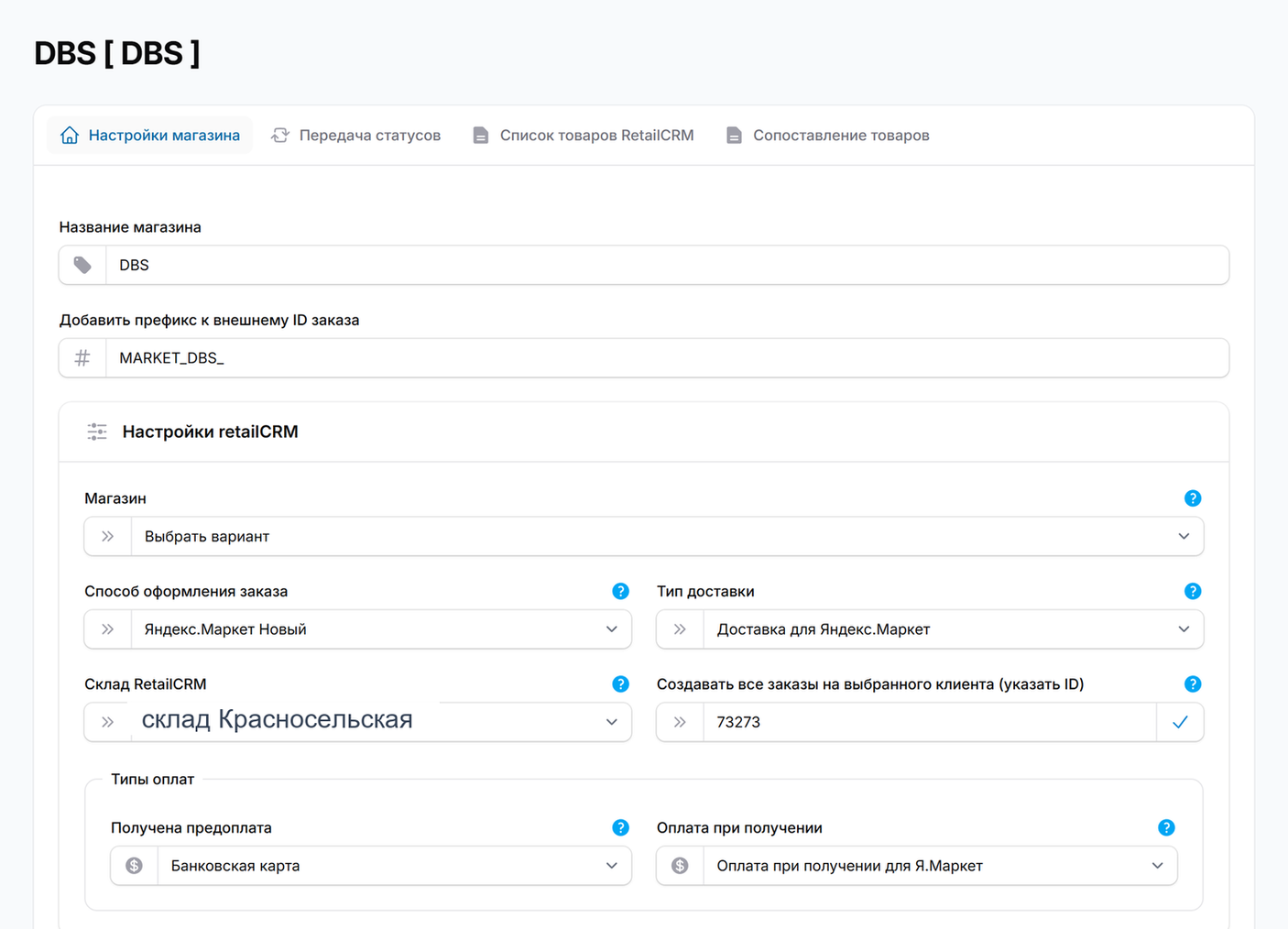This screenshot has height=929, width=1288.
Task: Confirm client ID with the checkmark button
Action: point(1180,722)
